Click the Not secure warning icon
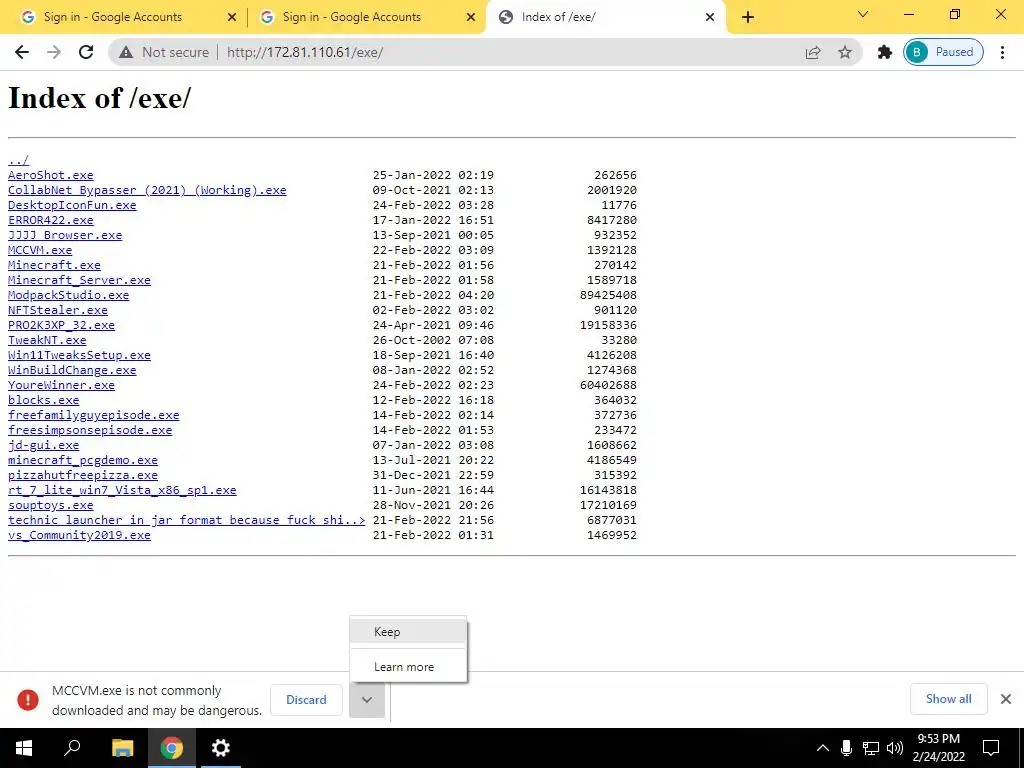The image size is (1024, 768). click(x=126, y=52)
